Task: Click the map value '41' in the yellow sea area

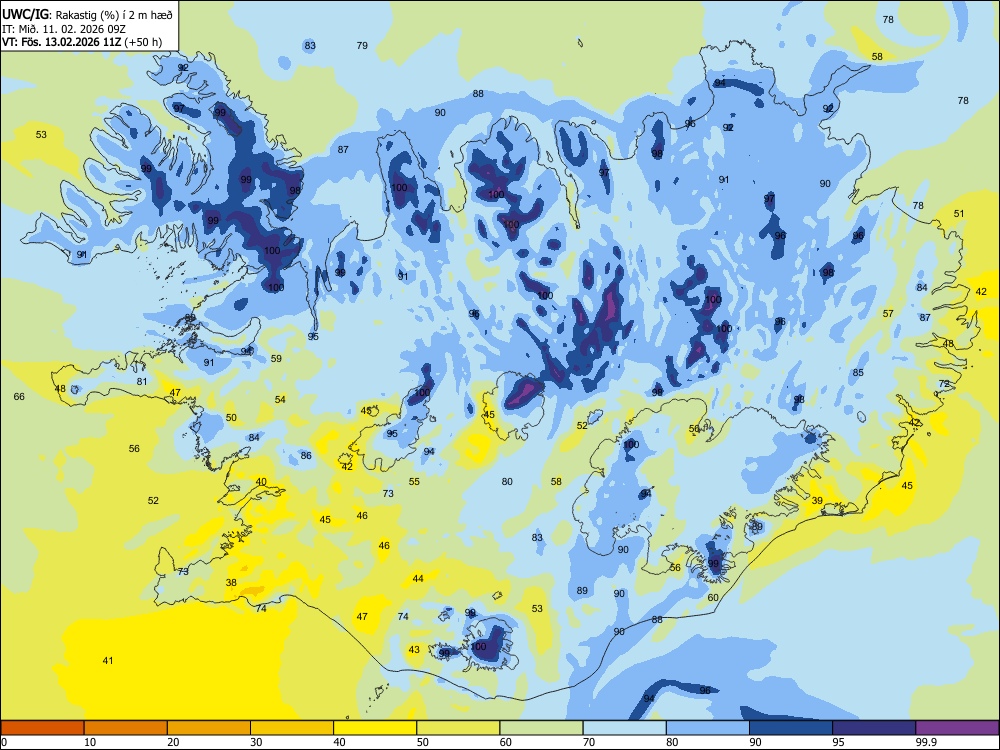Action: 108,660
